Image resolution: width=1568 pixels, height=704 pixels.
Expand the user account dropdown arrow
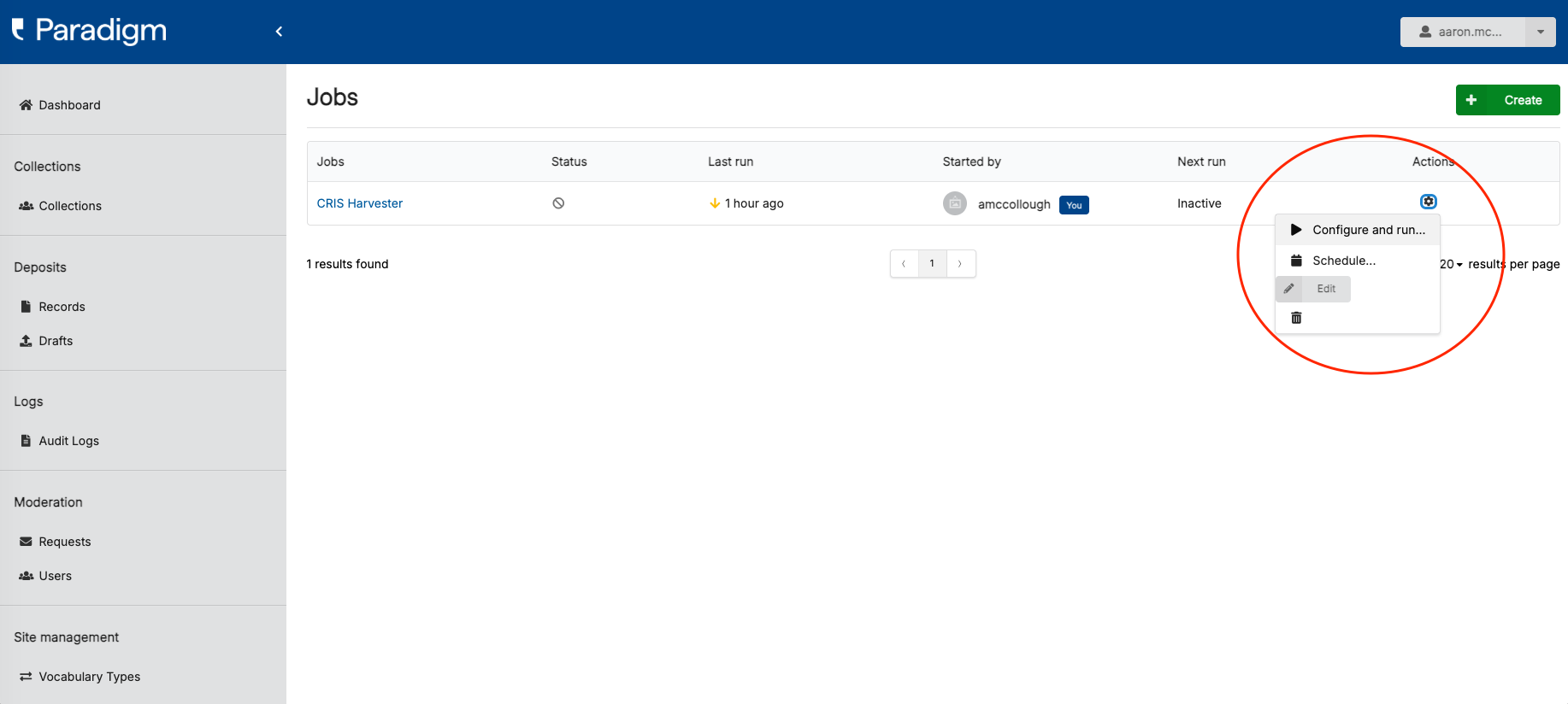click(1541, 32)
